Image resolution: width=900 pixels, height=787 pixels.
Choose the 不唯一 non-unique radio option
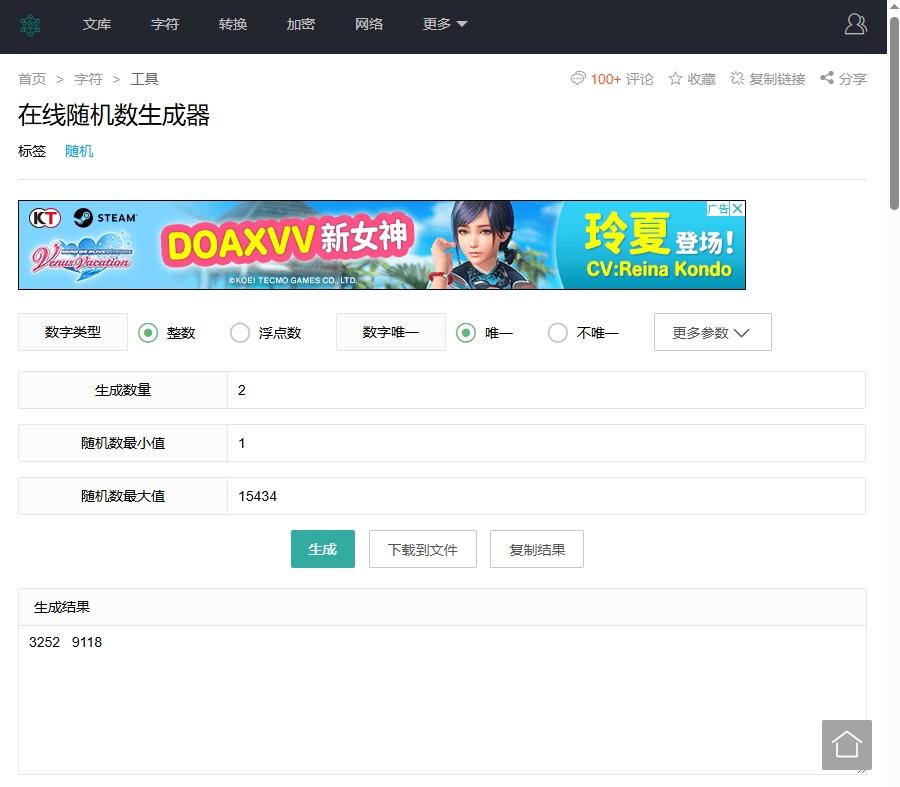point(558,333)
